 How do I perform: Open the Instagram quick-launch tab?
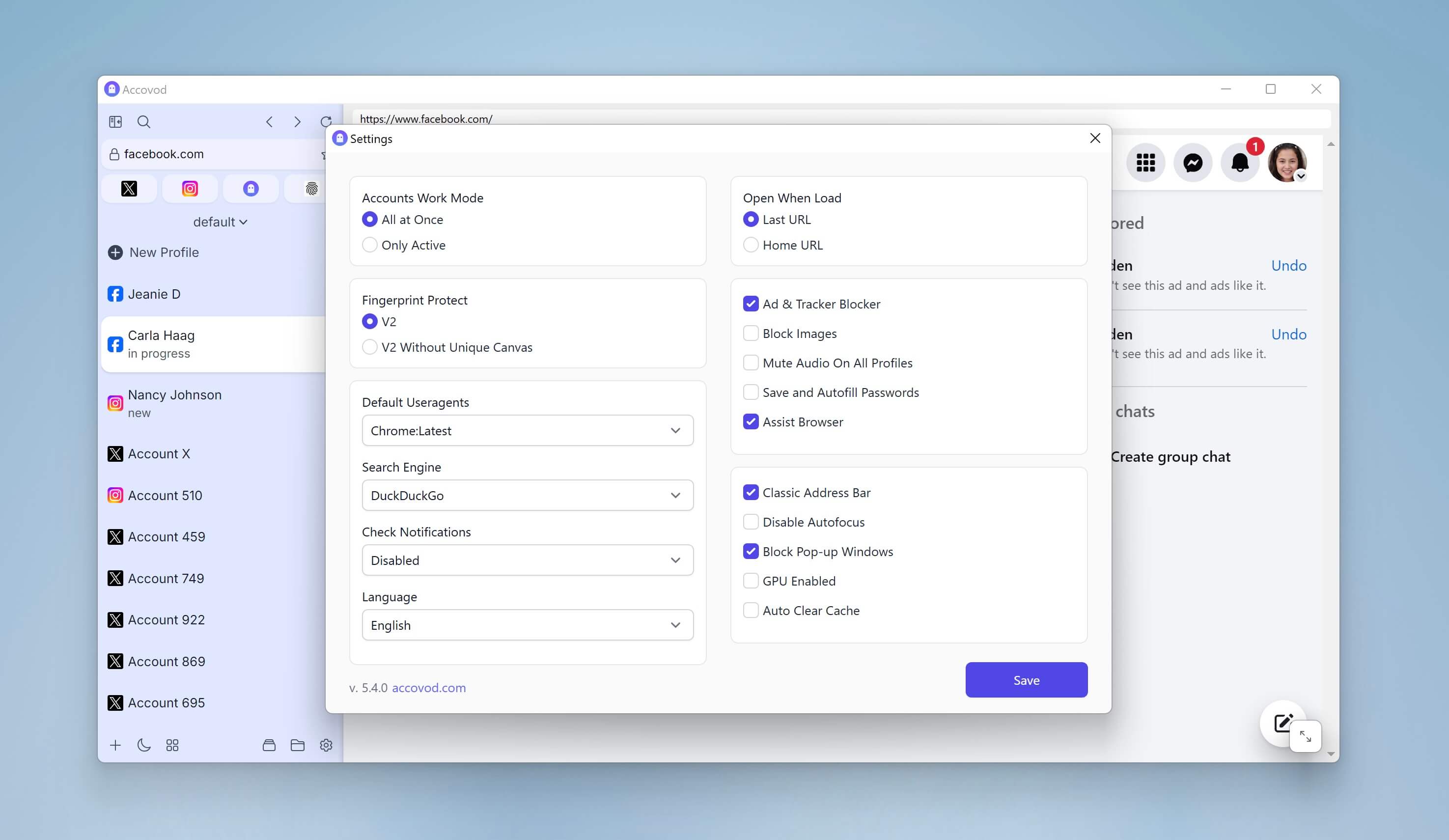click(190, 189)
